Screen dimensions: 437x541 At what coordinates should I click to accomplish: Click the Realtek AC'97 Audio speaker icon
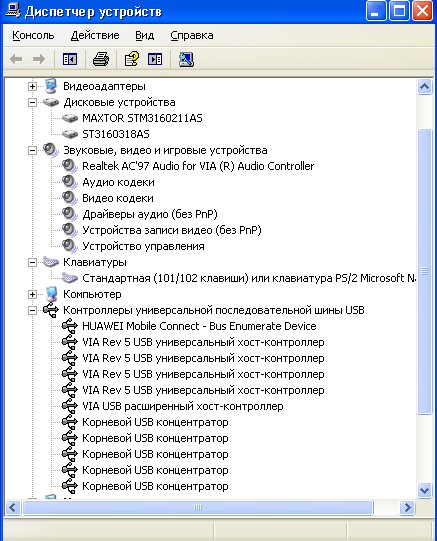(x=70, y=166)
